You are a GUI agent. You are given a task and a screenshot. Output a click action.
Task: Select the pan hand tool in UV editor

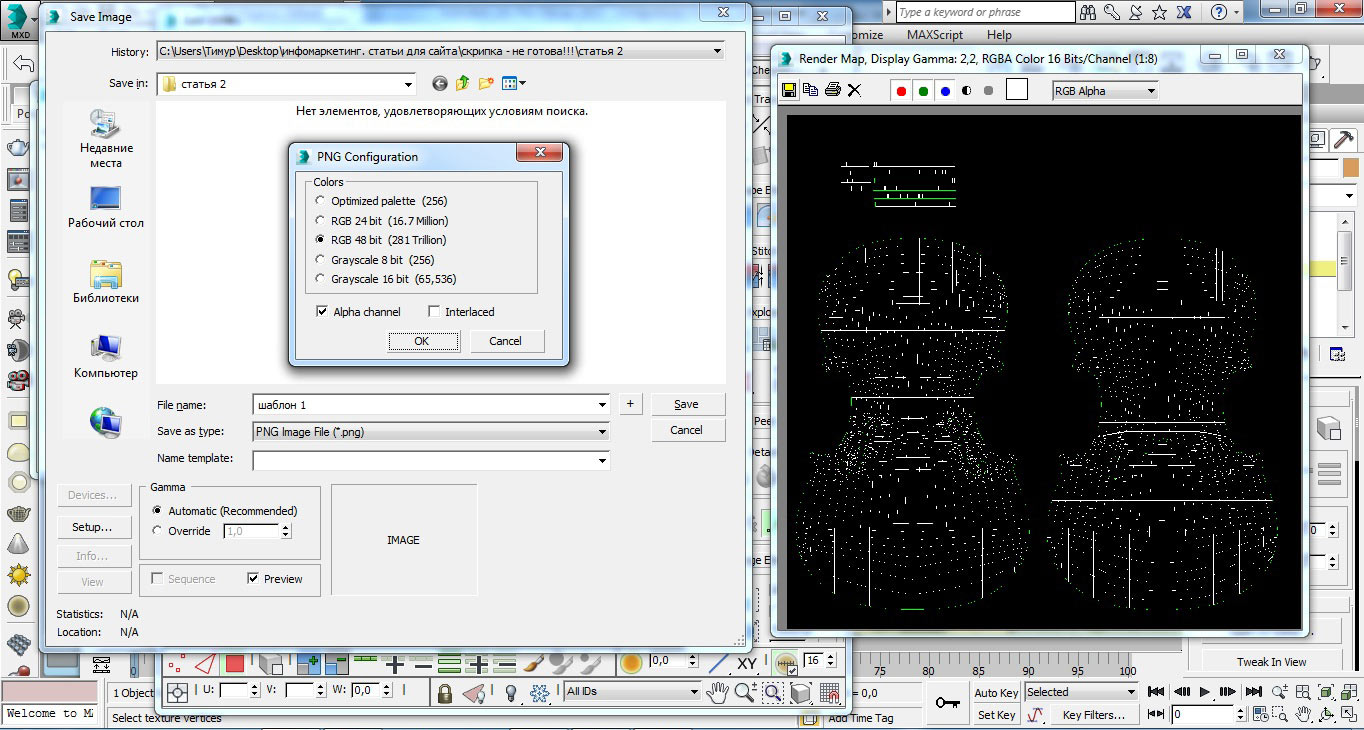(716, 692)
